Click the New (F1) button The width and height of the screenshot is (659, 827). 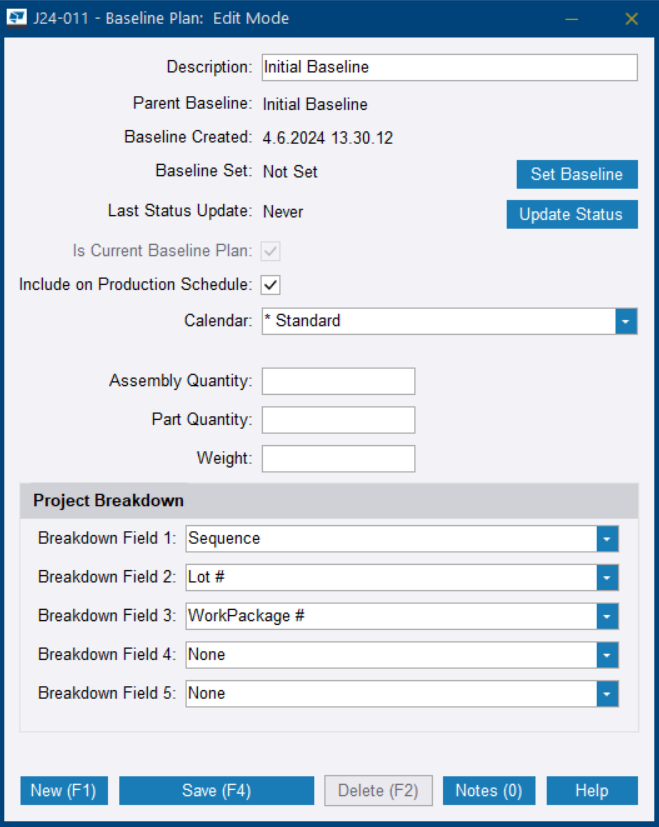63,791
